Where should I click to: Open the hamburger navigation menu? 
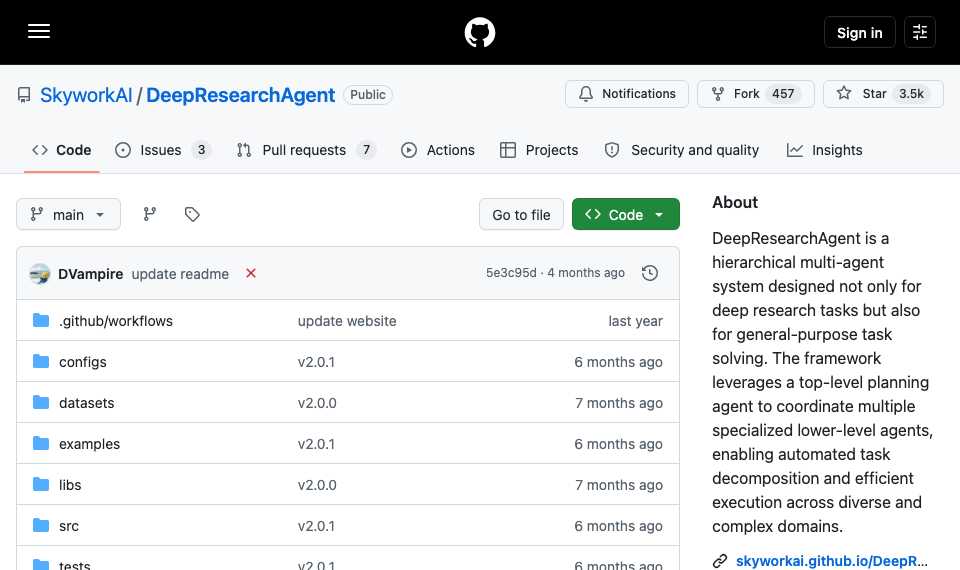pyautogui.click(x=39, y=32)
